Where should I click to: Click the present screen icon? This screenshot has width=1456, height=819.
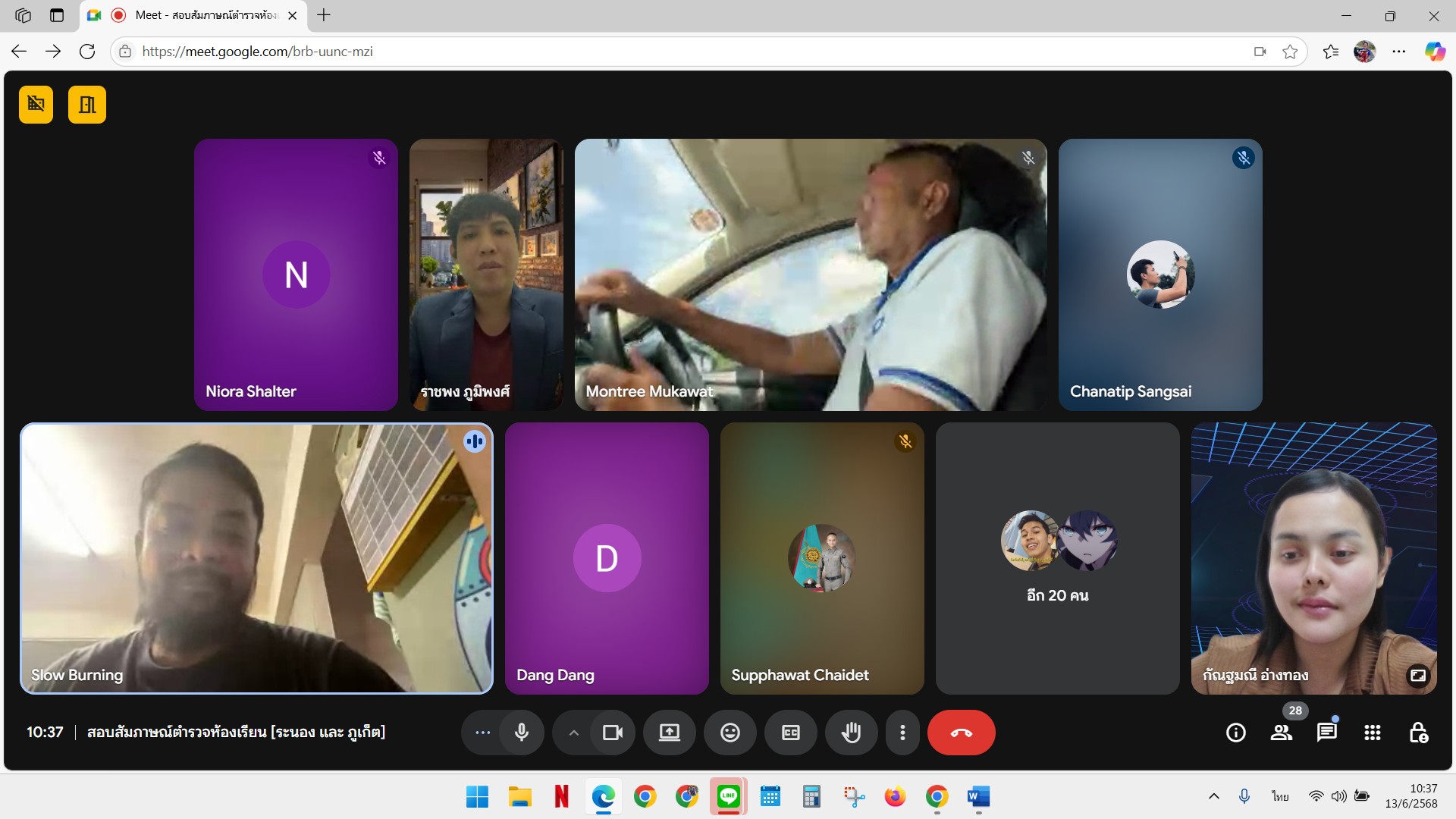pos(669,733)
